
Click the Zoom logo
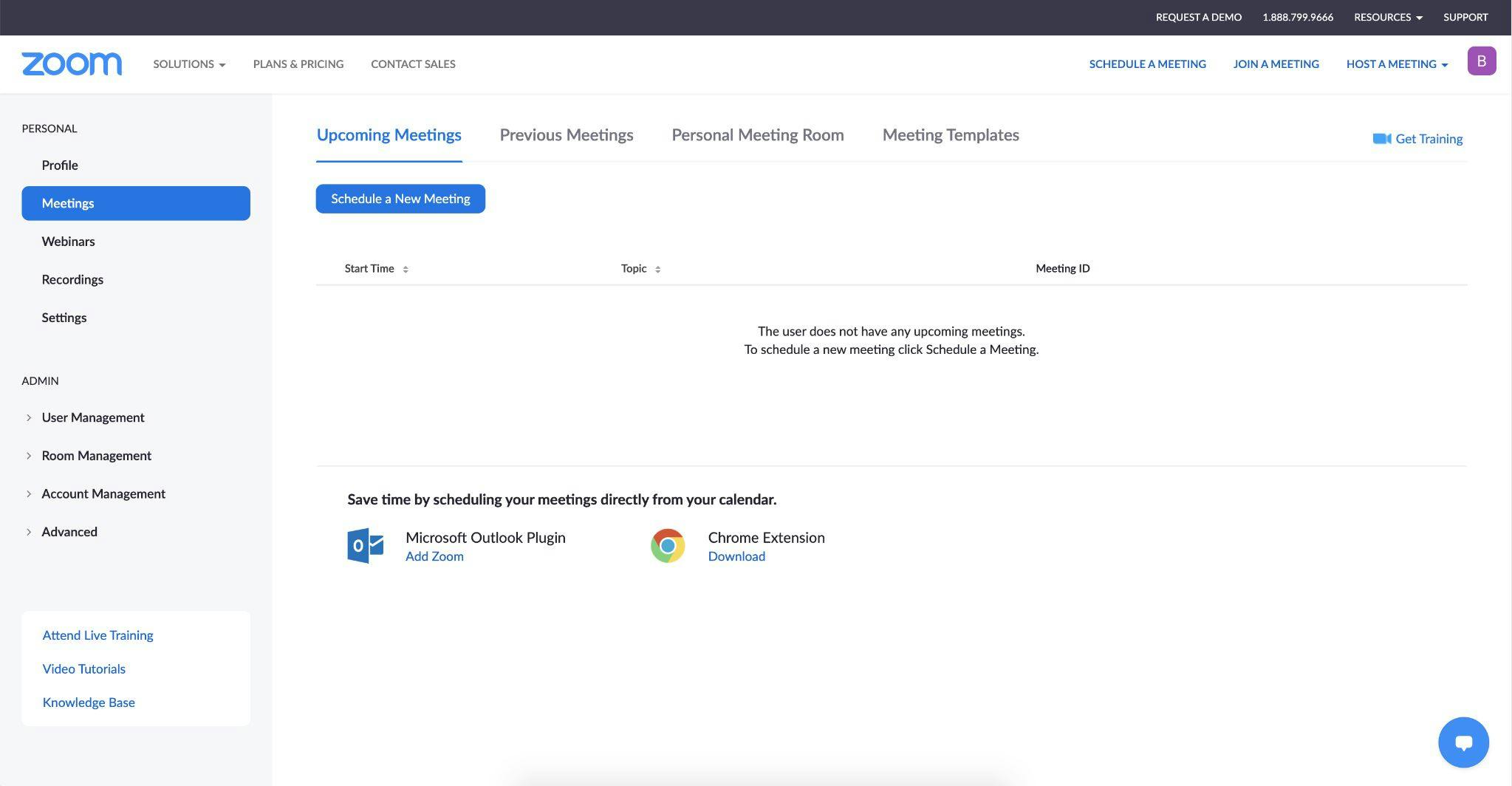coord(72,64)
